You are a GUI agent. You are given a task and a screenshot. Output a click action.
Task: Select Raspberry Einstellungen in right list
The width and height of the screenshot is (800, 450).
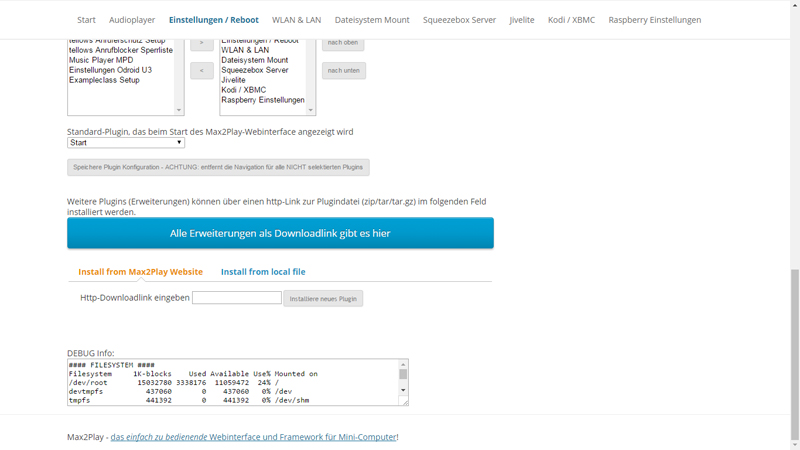tap(263, 100)
